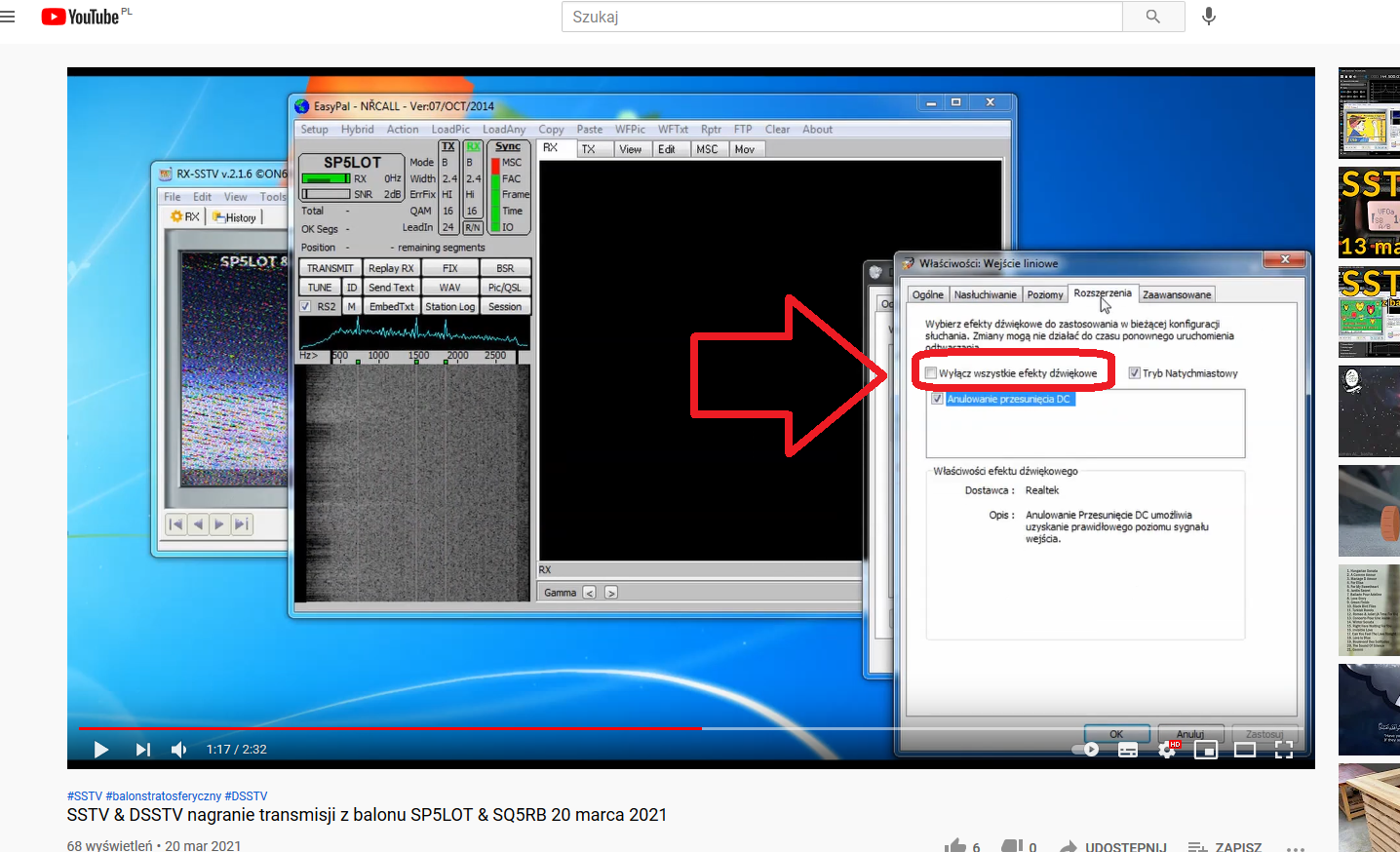The height and width of the screenshot is (852, 1400).
Task: Open RX-SSTV File menu
Action: [173, 197]
